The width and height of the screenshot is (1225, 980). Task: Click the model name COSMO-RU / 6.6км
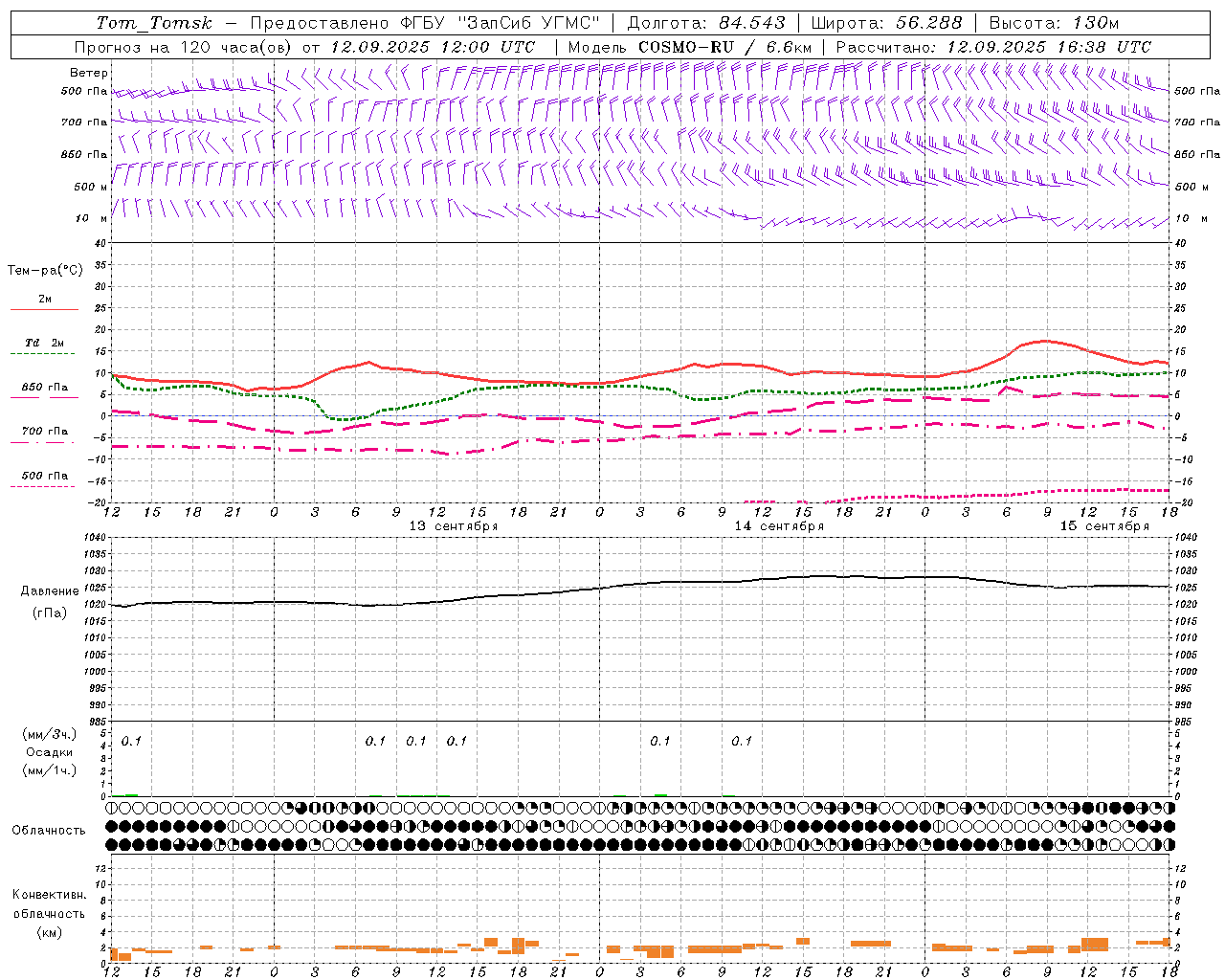(x=725, y=47)
